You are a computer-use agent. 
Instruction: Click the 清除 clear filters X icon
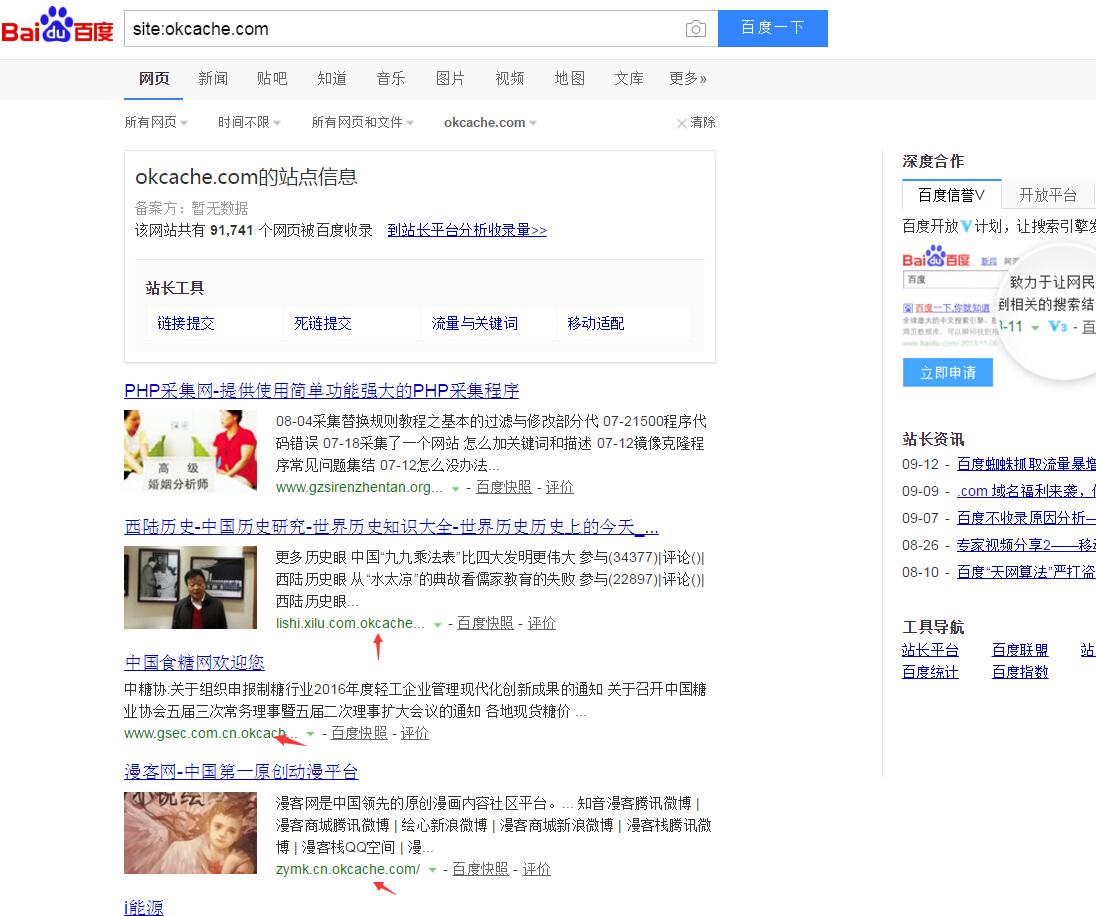(x=682, y=123)
